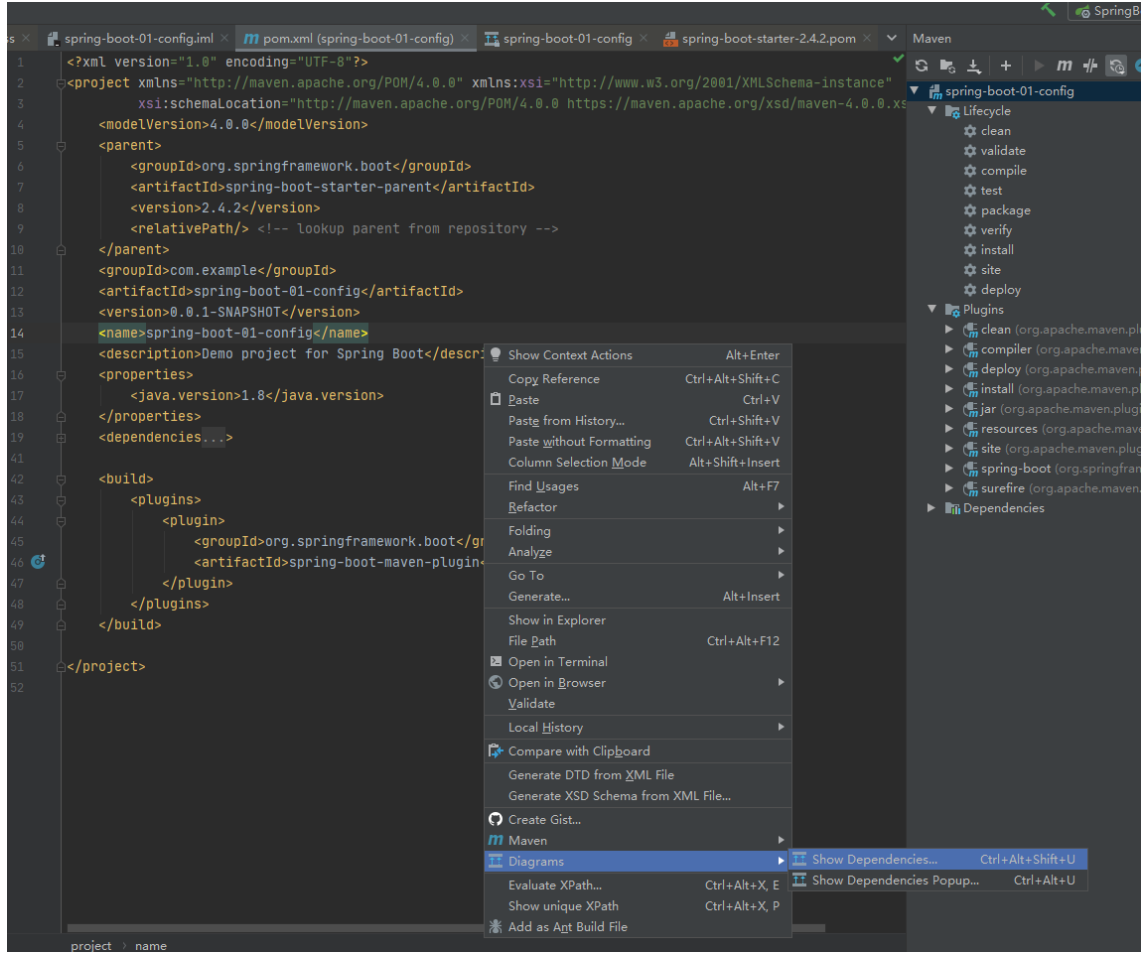
Task: Choose Column Selection Mode
Action: pos(638,462)
